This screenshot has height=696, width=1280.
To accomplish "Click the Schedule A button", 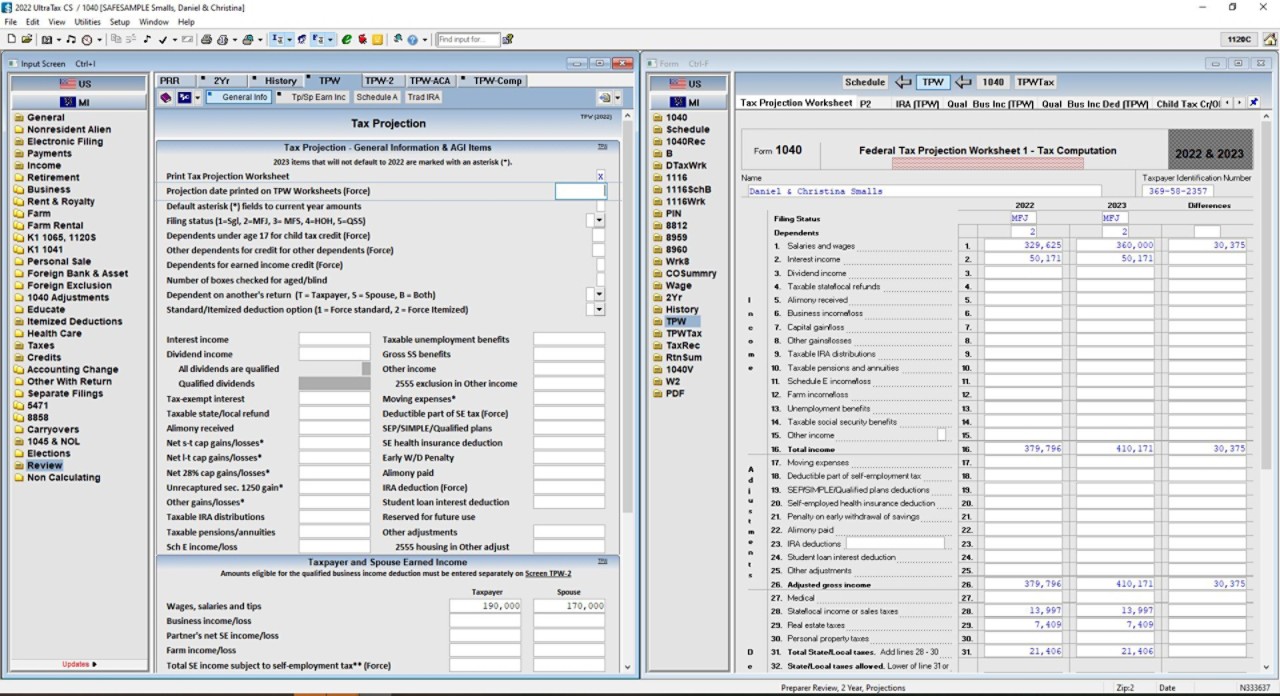I will coord(376,98).
